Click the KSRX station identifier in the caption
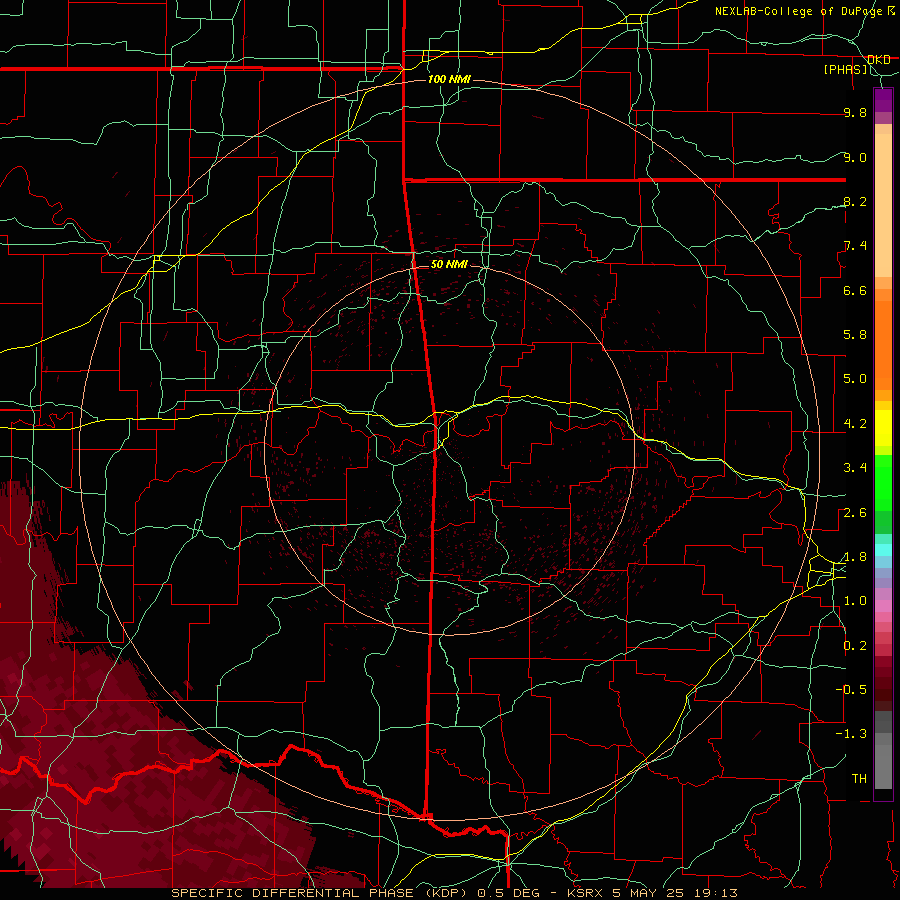 584,893
